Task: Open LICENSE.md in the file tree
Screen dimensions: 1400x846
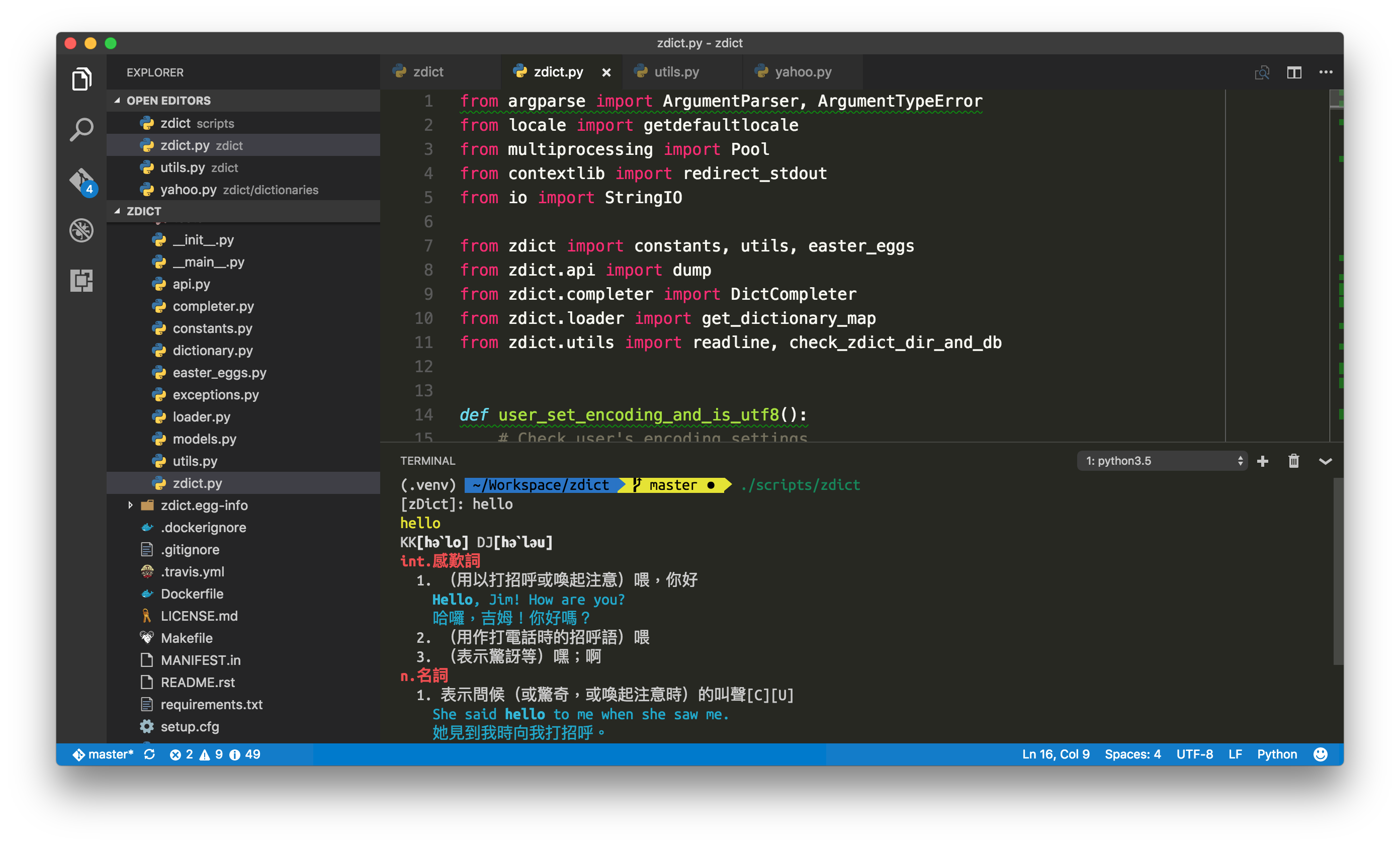Action: click(x=243, y=616)
